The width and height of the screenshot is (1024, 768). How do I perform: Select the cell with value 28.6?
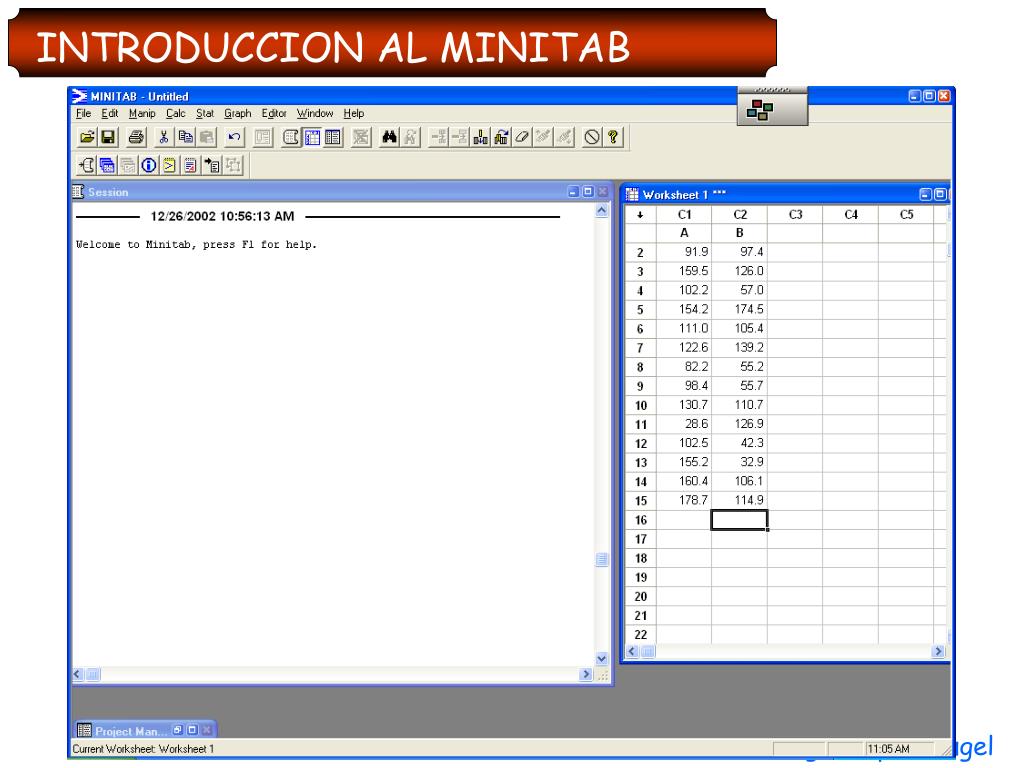click(x=684, y=424)
